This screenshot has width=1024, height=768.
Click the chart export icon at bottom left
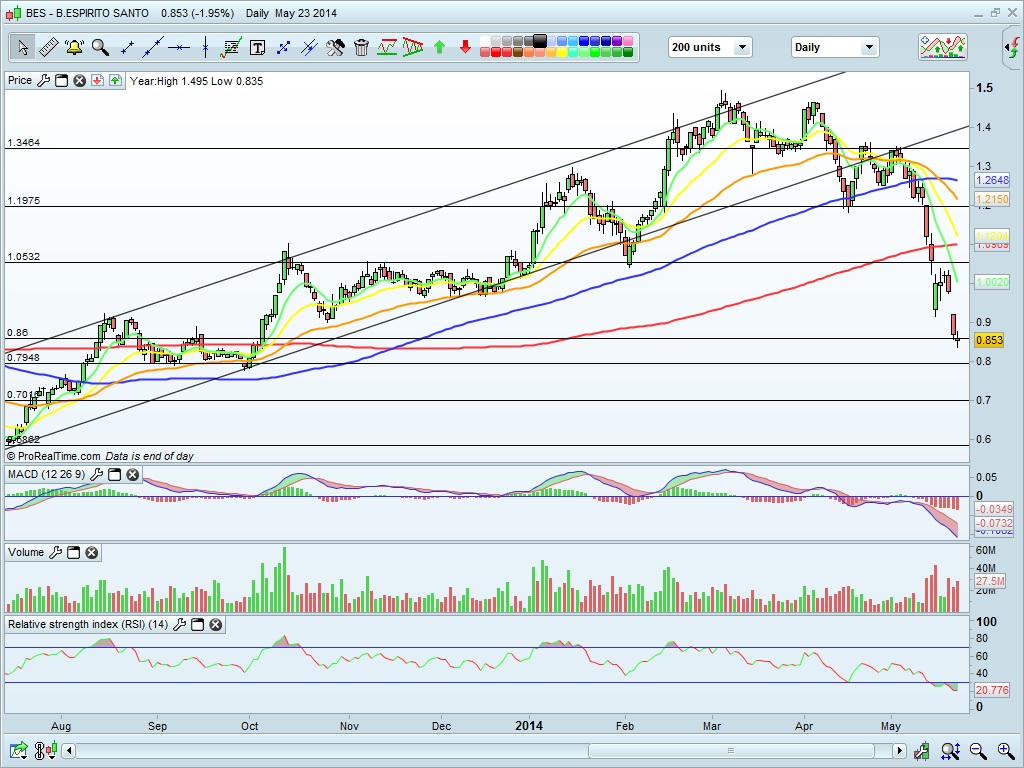pos(18,750)
